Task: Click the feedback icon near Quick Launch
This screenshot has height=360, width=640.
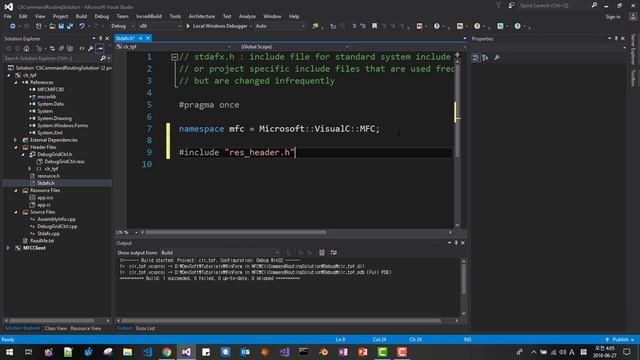Action: (x=511, y=5)
